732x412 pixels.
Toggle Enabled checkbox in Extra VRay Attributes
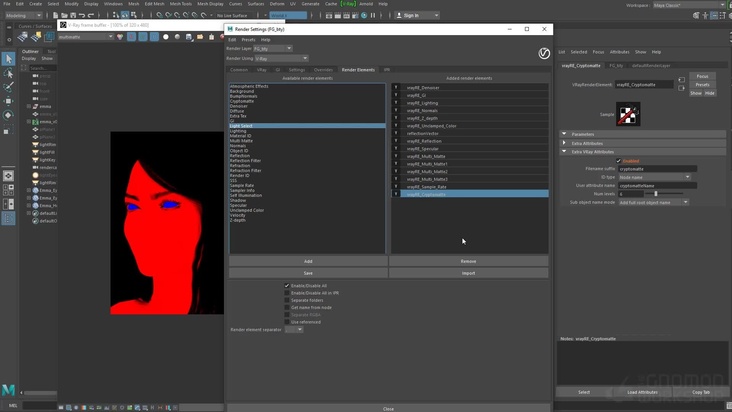pos(618,161)
